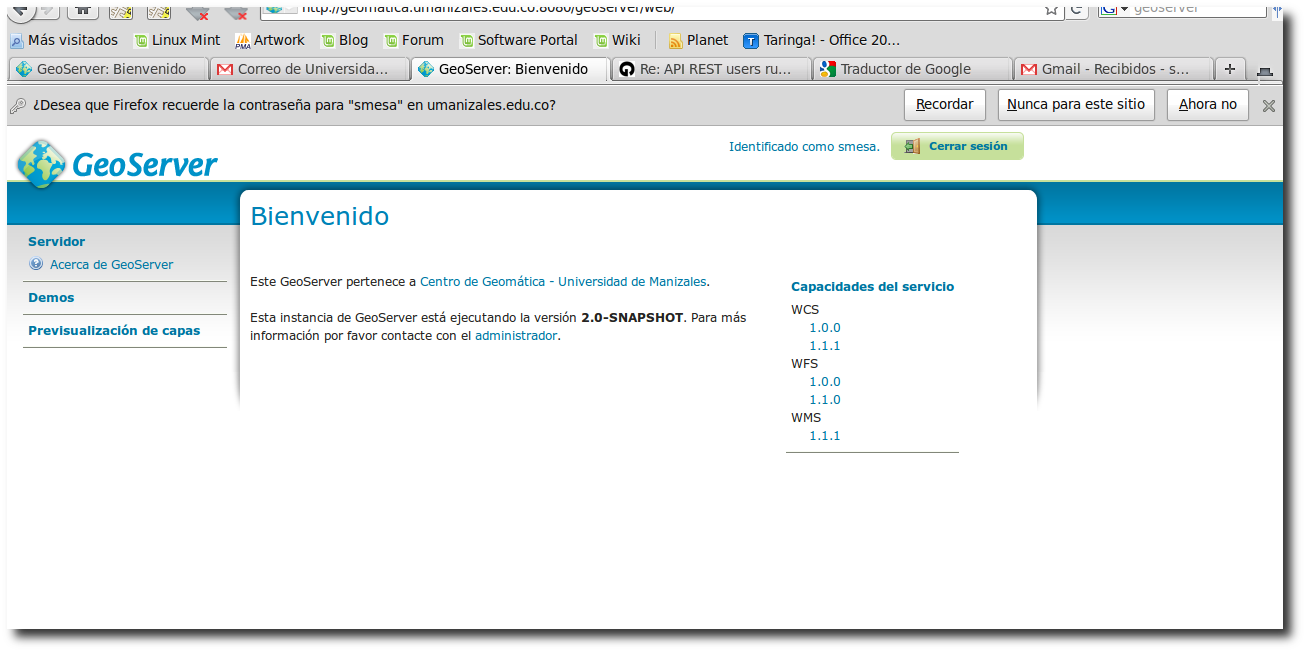Click the key icon in password bar

click(18, 105)
